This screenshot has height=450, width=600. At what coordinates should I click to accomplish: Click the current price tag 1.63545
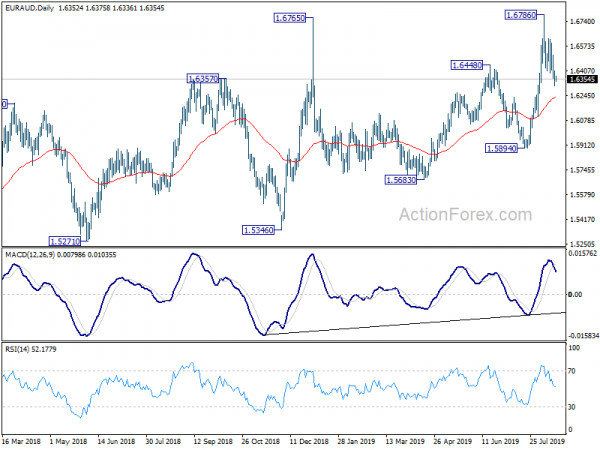(582, 79)
